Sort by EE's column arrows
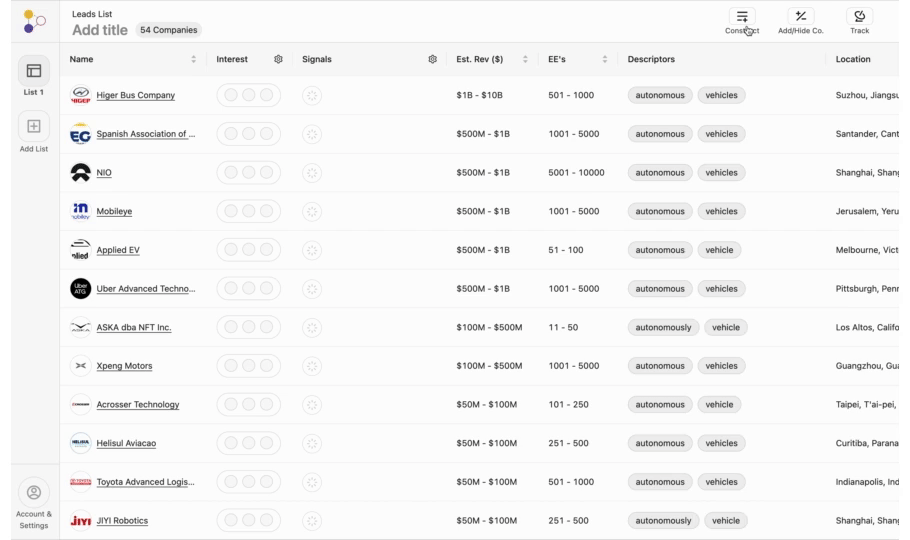 (x=604, y=59)
